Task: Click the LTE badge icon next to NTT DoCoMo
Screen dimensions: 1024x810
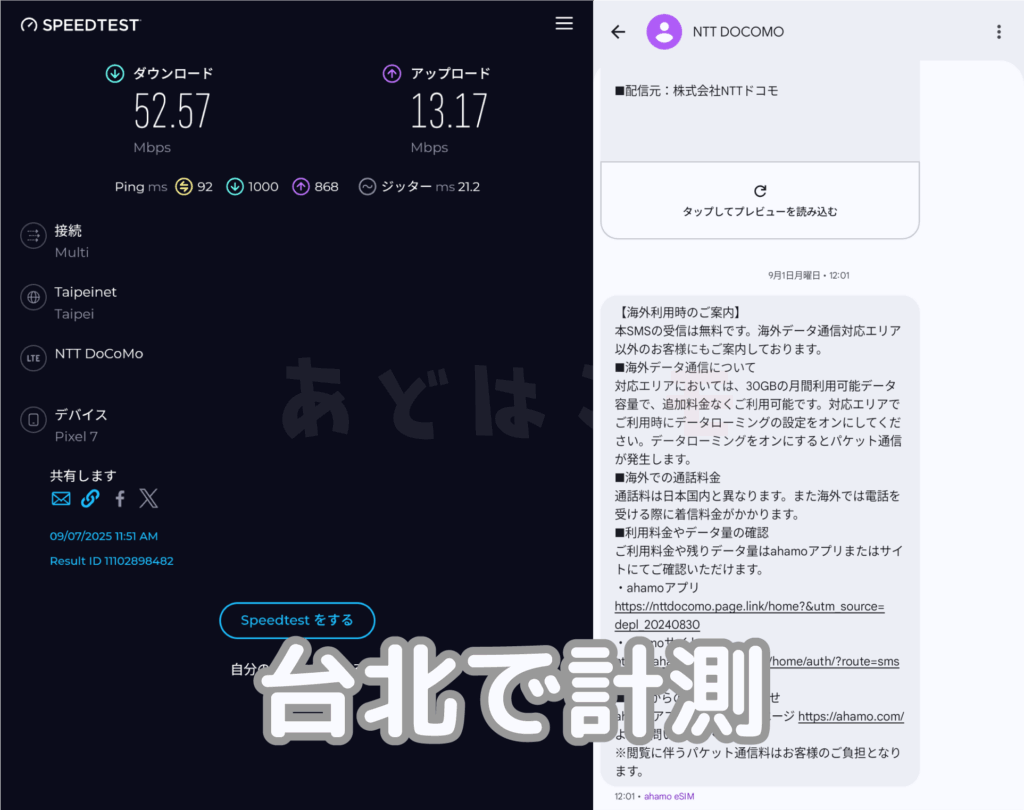Action: point(33,358)
